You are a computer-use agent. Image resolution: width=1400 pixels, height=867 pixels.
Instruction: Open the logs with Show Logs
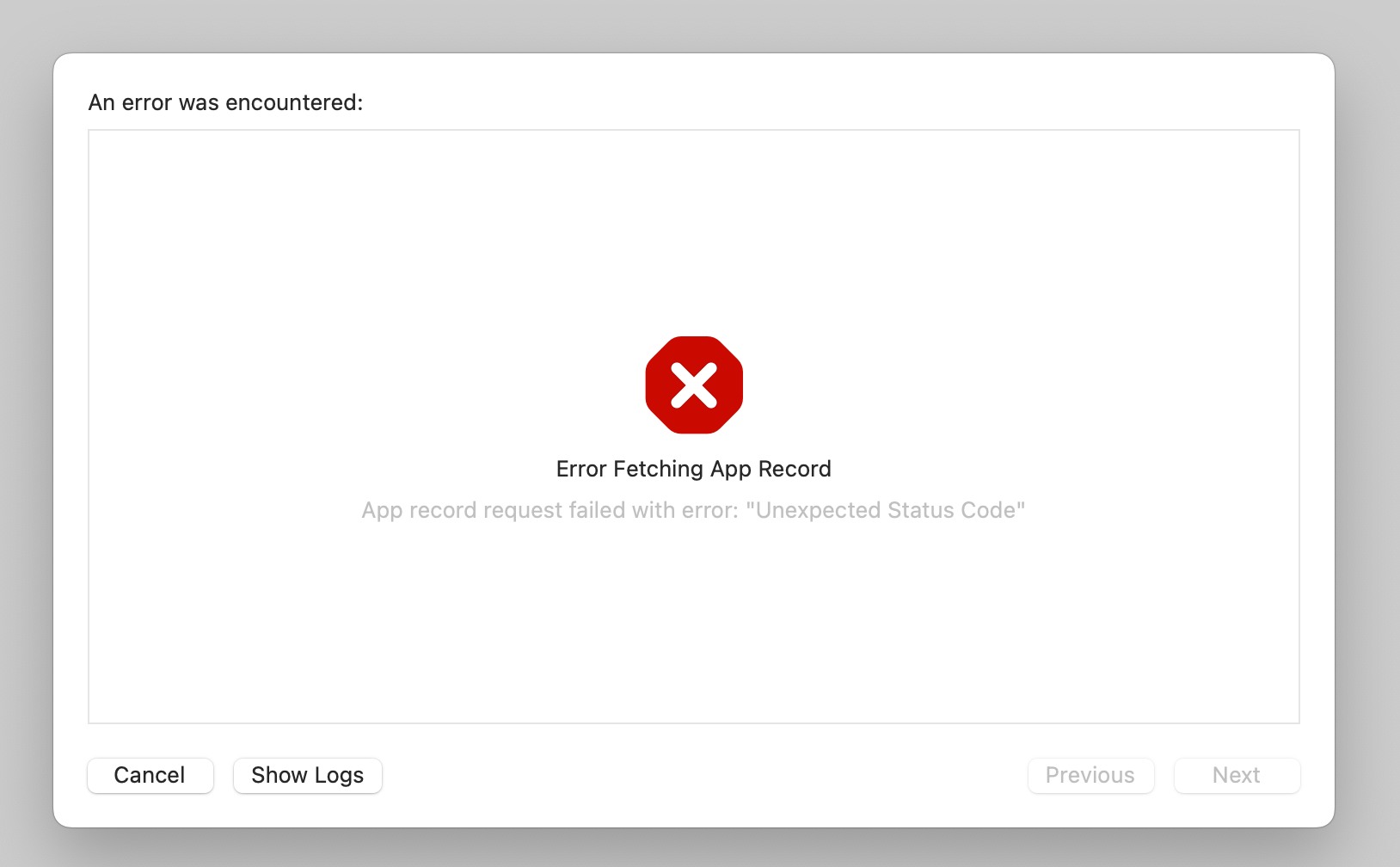(x=308, y=775)
